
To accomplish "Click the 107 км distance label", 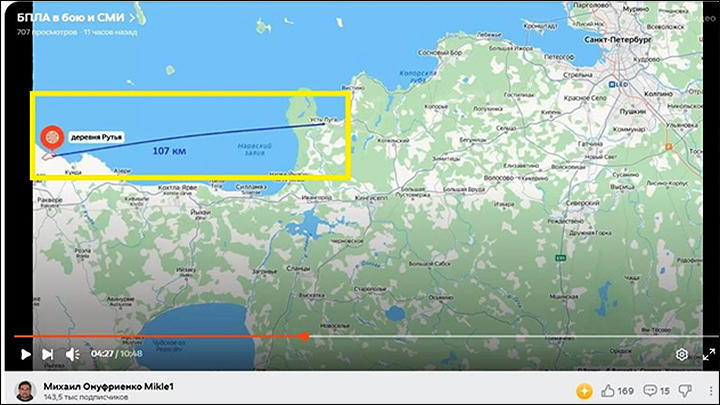I will [168, 150].
